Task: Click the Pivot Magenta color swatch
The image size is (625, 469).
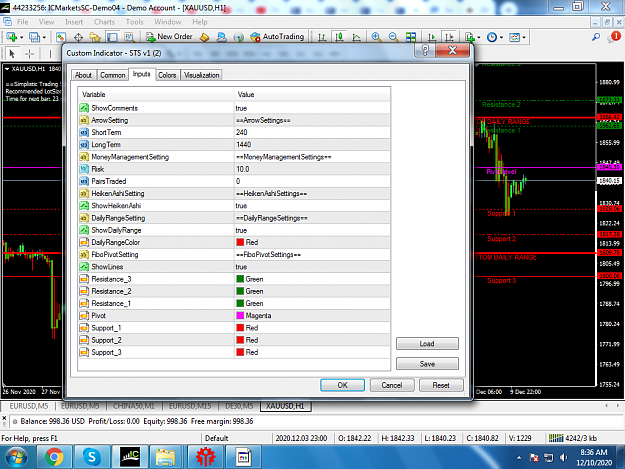Action: pyautogui.click(x=240, y=316)
